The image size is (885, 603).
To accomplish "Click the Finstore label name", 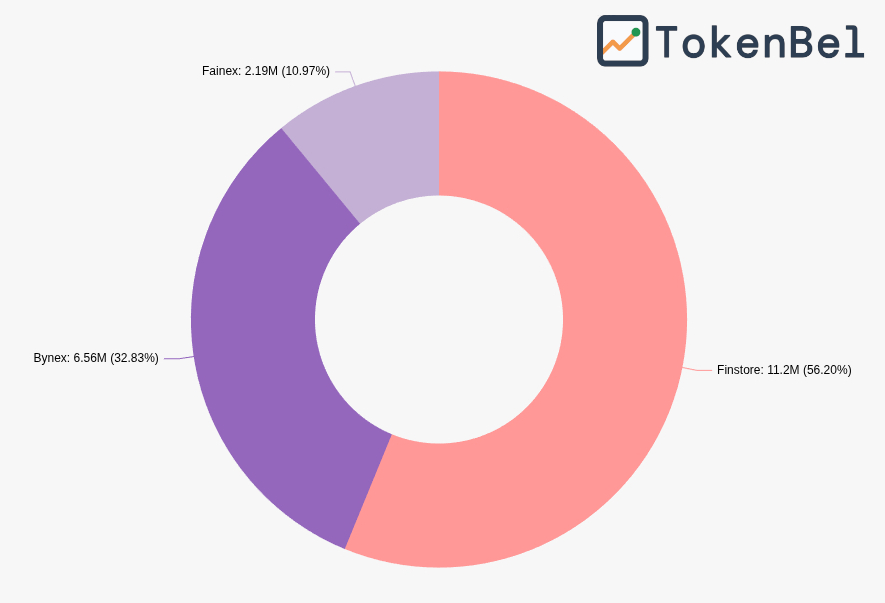I will click(739, 370).
